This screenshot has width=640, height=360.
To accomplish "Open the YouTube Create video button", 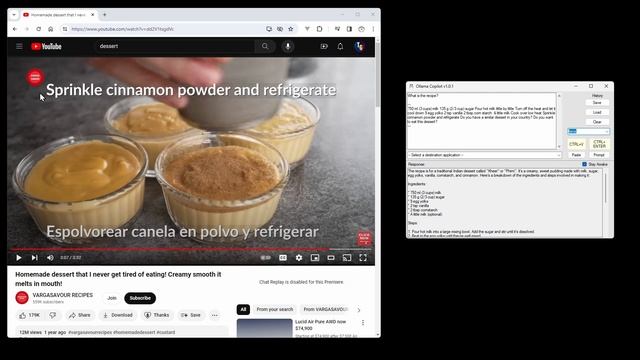I will (x=324, y=46).
